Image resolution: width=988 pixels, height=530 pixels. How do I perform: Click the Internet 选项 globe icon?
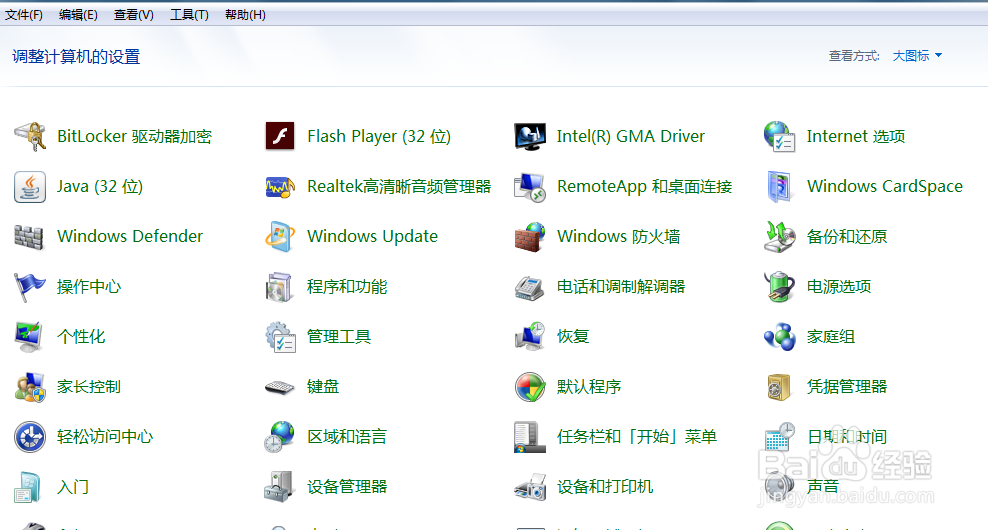pos(779,136)
